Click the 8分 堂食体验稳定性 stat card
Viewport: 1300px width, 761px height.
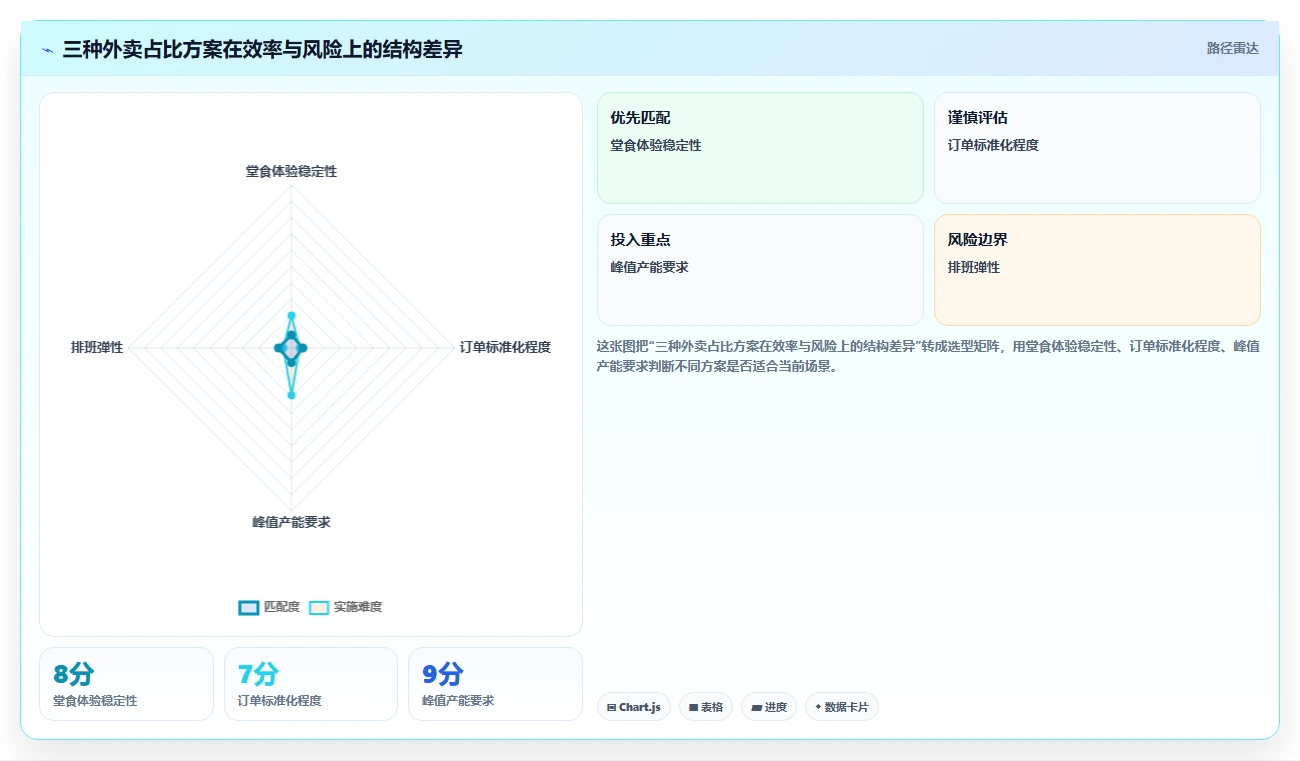pos(126,684)
